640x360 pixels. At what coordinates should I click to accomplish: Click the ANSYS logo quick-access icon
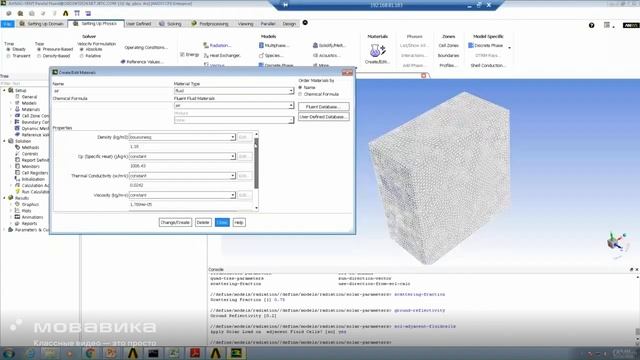(65, 13)
